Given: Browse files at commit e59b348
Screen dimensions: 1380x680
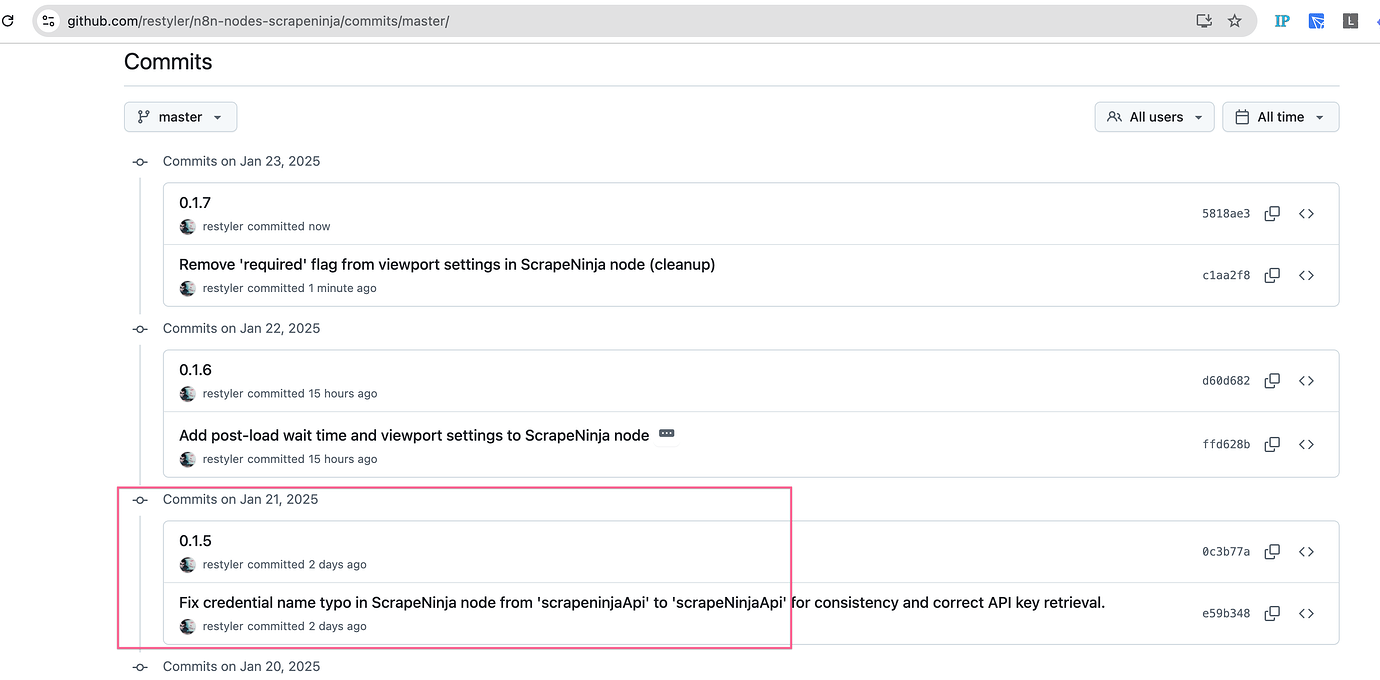Looking at the screenshot, I should point(1307,613).
